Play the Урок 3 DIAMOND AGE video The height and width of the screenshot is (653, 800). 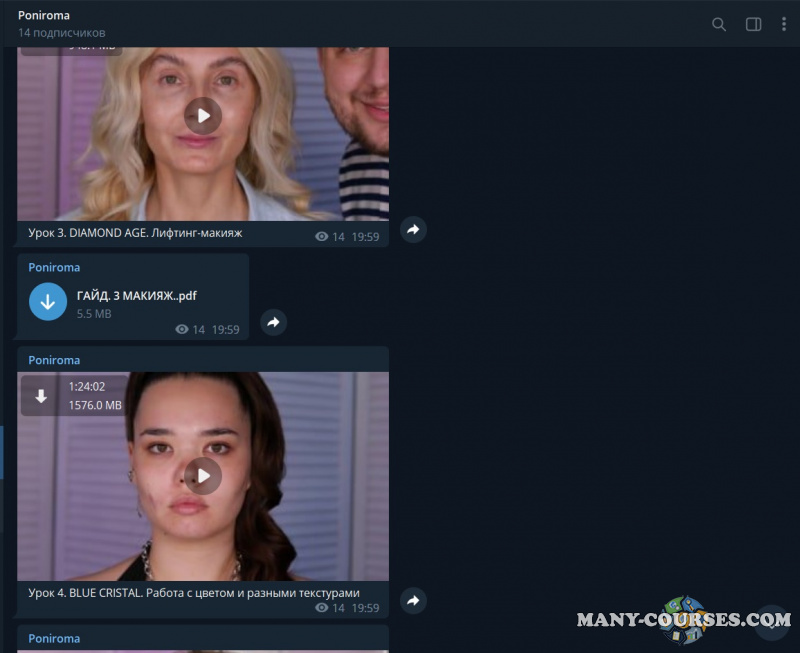[x=203, y=115]
